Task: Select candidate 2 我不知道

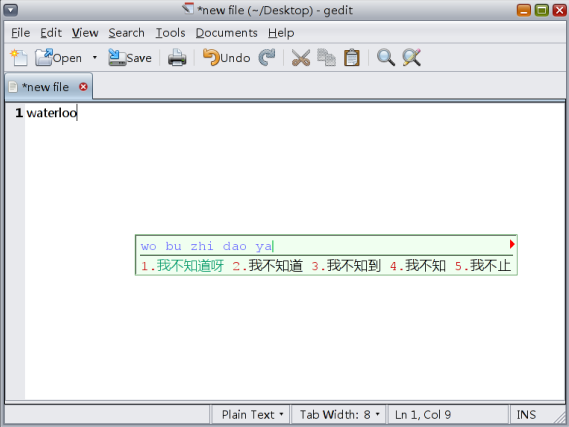Action: click(268, 266)
